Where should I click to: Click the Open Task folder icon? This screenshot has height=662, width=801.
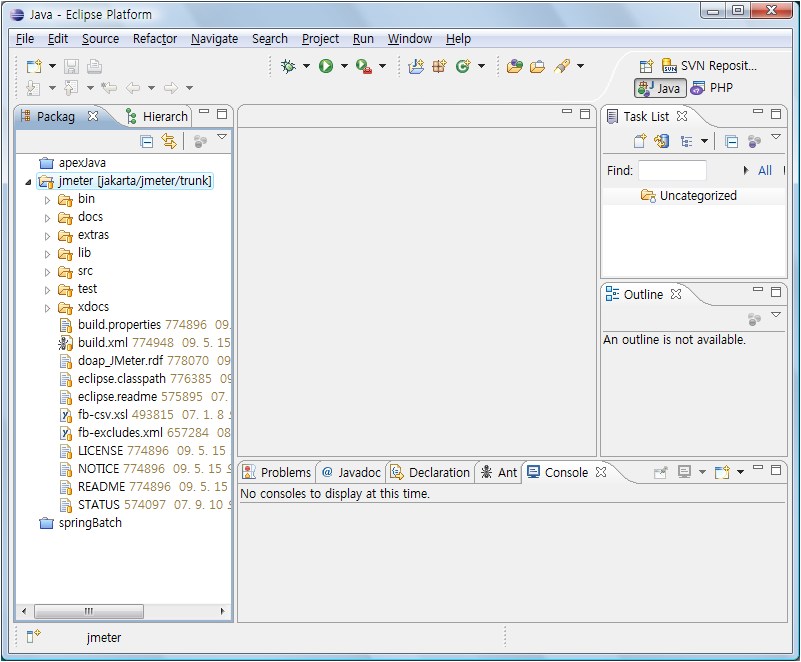[537, 66]
